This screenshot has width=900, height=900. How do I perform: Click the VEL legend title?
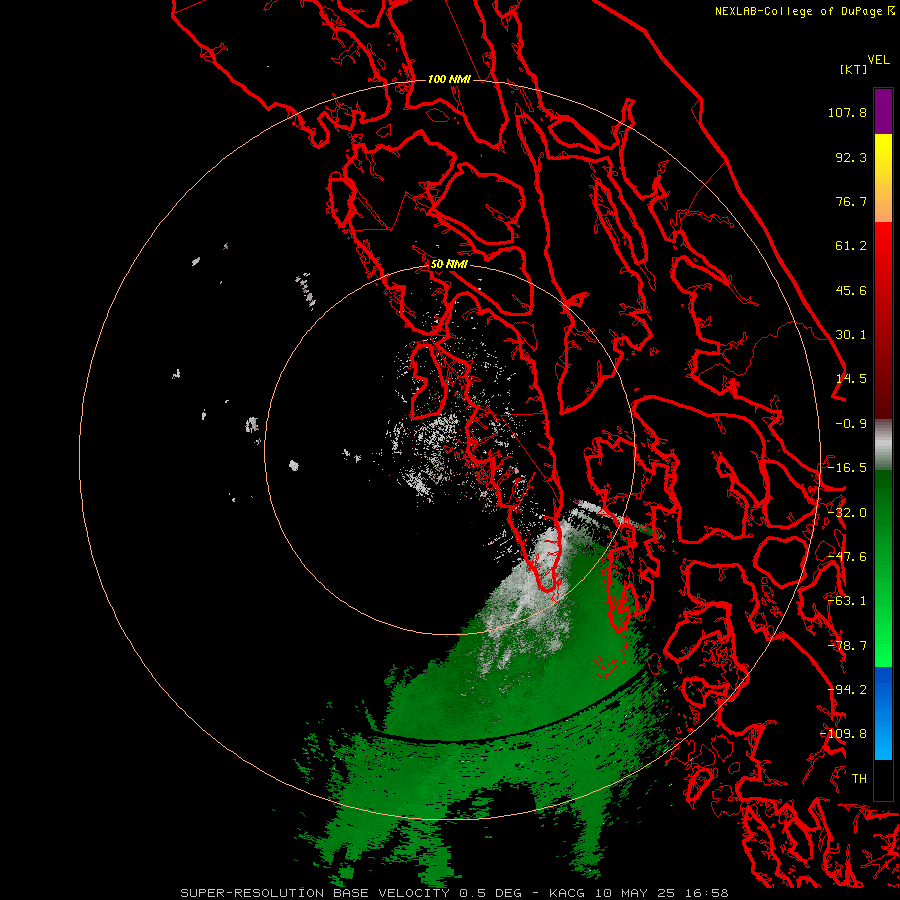pyautogui.click(x=878, y=60)
